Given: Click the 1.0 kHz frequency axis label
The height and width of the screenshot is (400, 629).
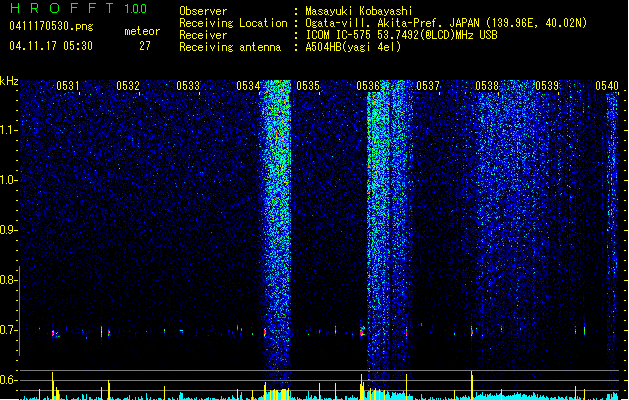Looking at the screenshot, I should pos(8,180).
